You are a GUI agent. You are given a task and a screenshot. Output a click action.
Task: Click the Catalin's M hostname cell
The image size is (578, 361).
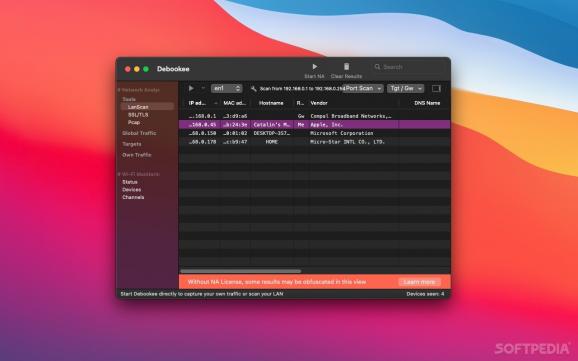(272, 125)
